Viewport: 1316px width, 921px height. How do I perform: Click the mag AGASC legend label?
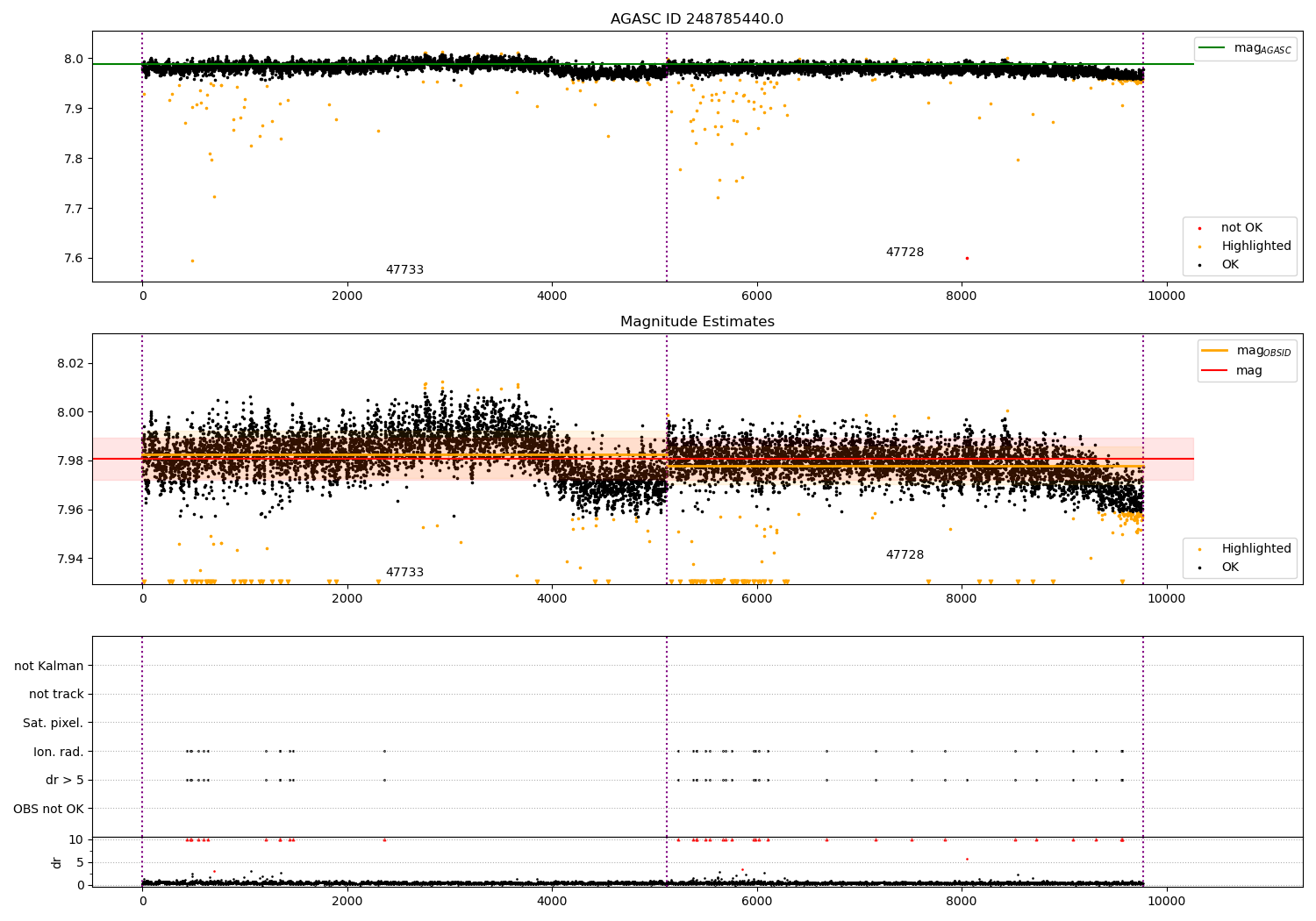tap(1262, 48)
